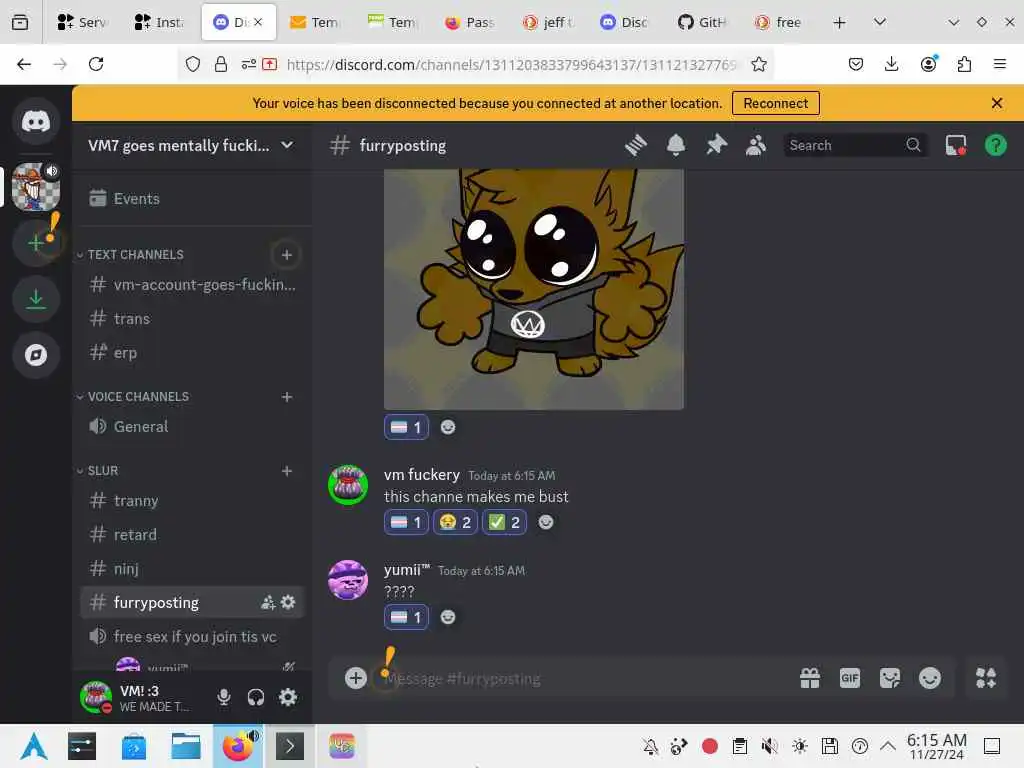Image resolution: width=1024 pixels, height=768 pixels.
Task: Toggle headphones deafen in user panel
Action: [x=256, y=697]
